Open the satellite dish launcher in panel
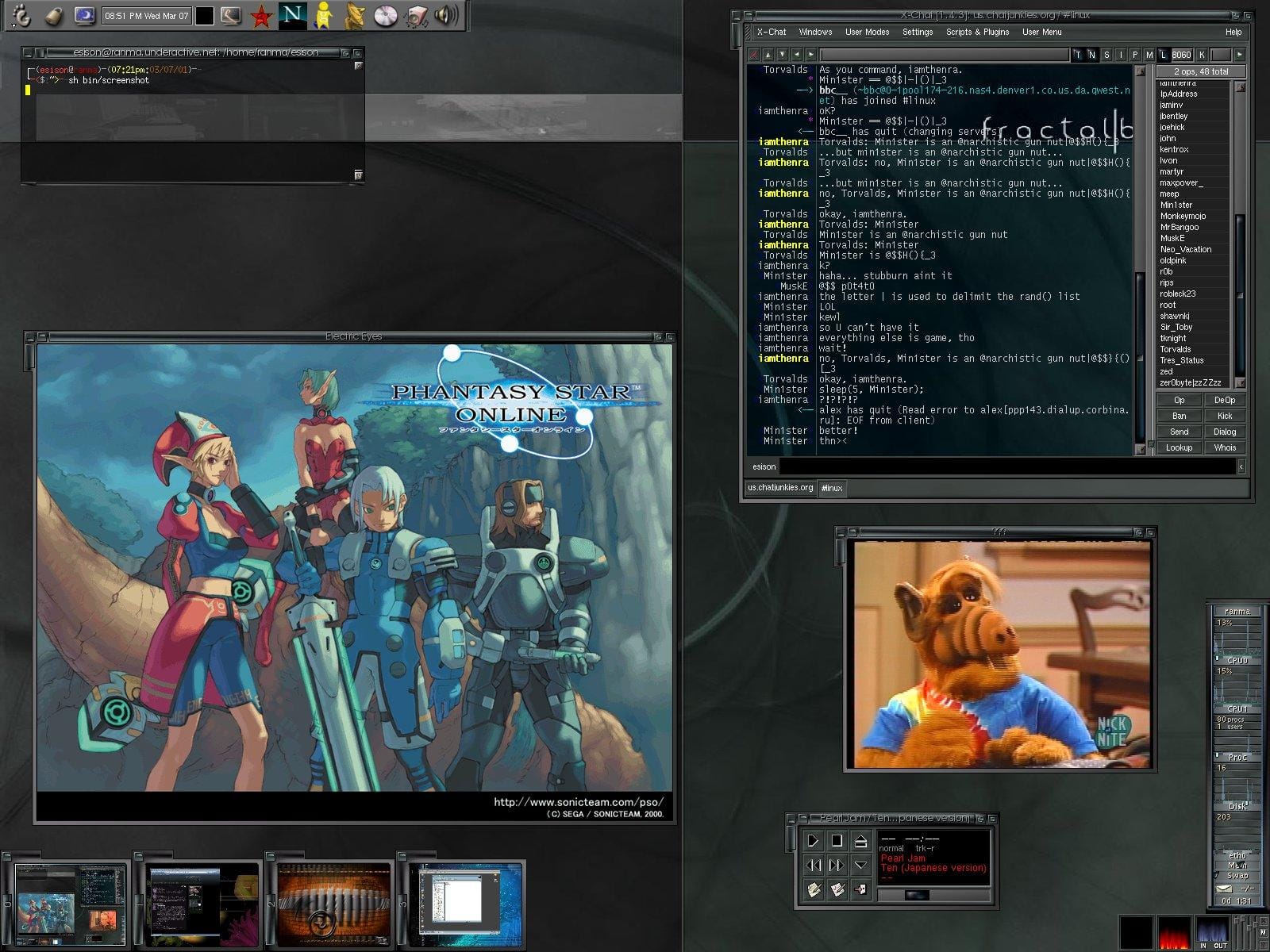Viewport: 1270px width, 952px height. coord(354,14)
